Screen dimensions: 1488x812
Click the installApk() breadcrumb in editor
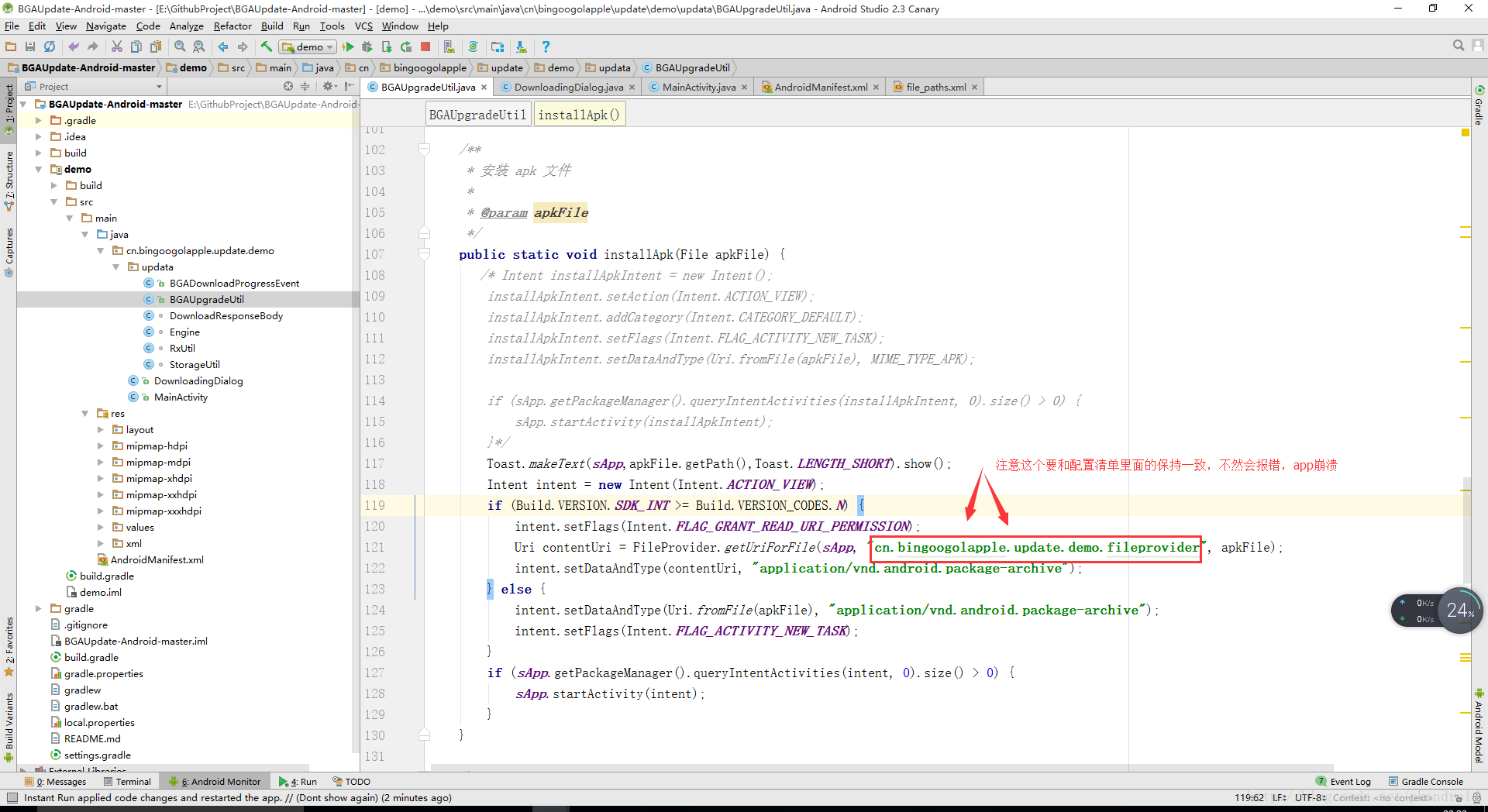point(579,115)
